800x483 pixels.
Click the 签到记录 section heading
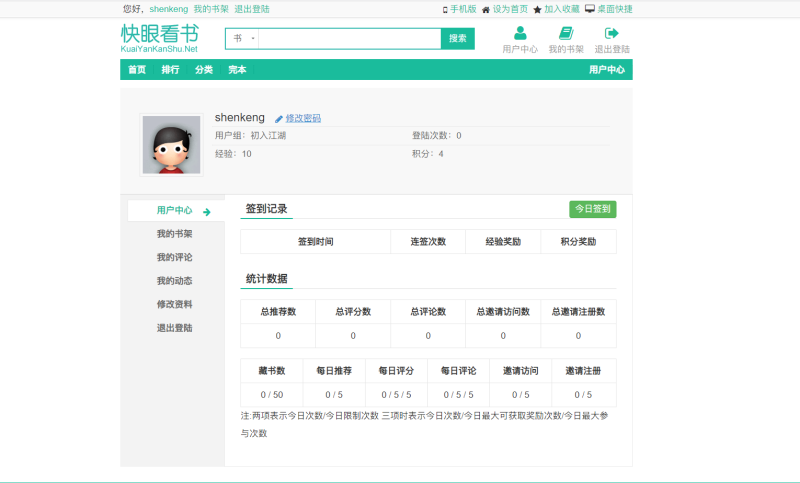pos(266,209)
